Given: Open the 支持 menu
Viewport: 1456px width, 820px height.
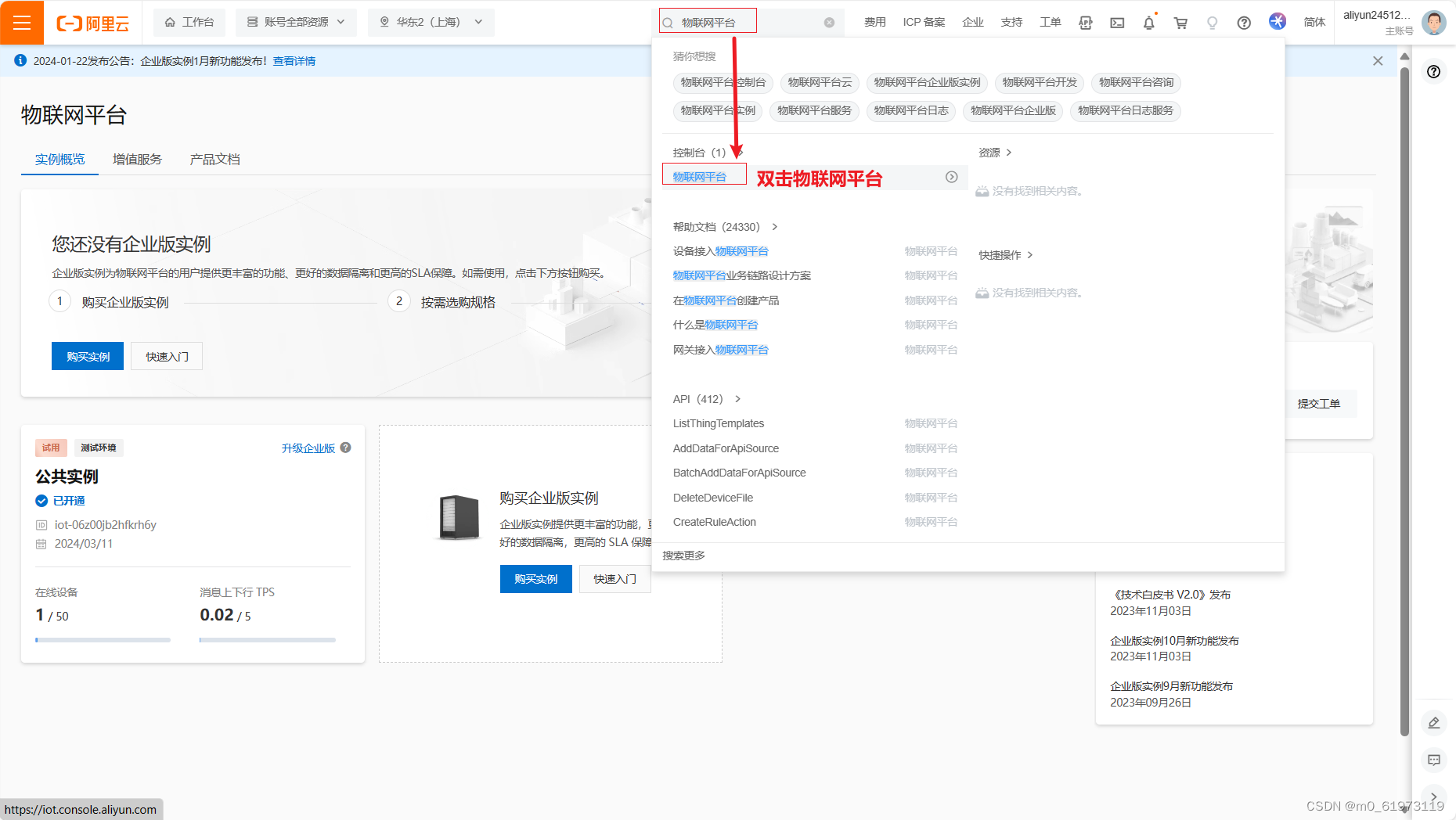Looking at the screenshot, I should (x=1011, y=22).
